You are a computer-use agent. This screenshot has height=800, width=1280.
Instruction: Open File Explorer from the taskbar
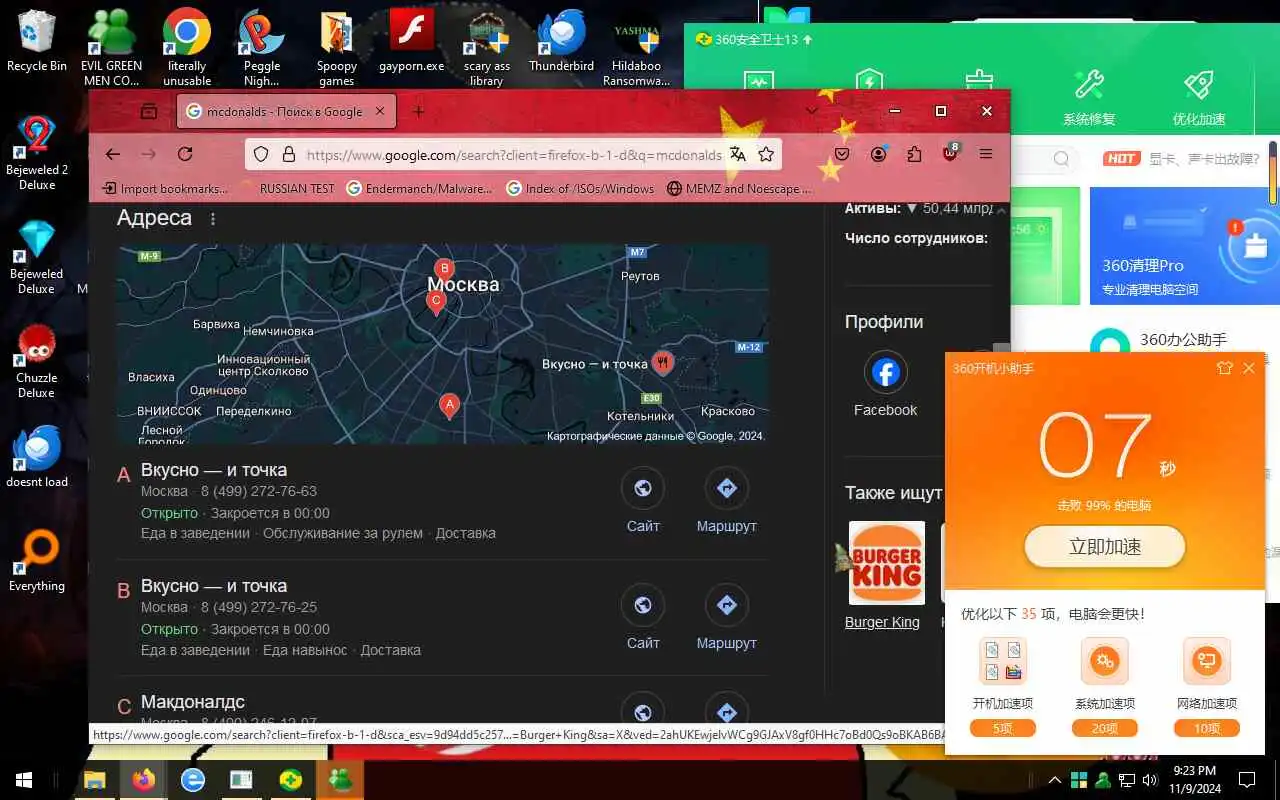pos(95,780)
